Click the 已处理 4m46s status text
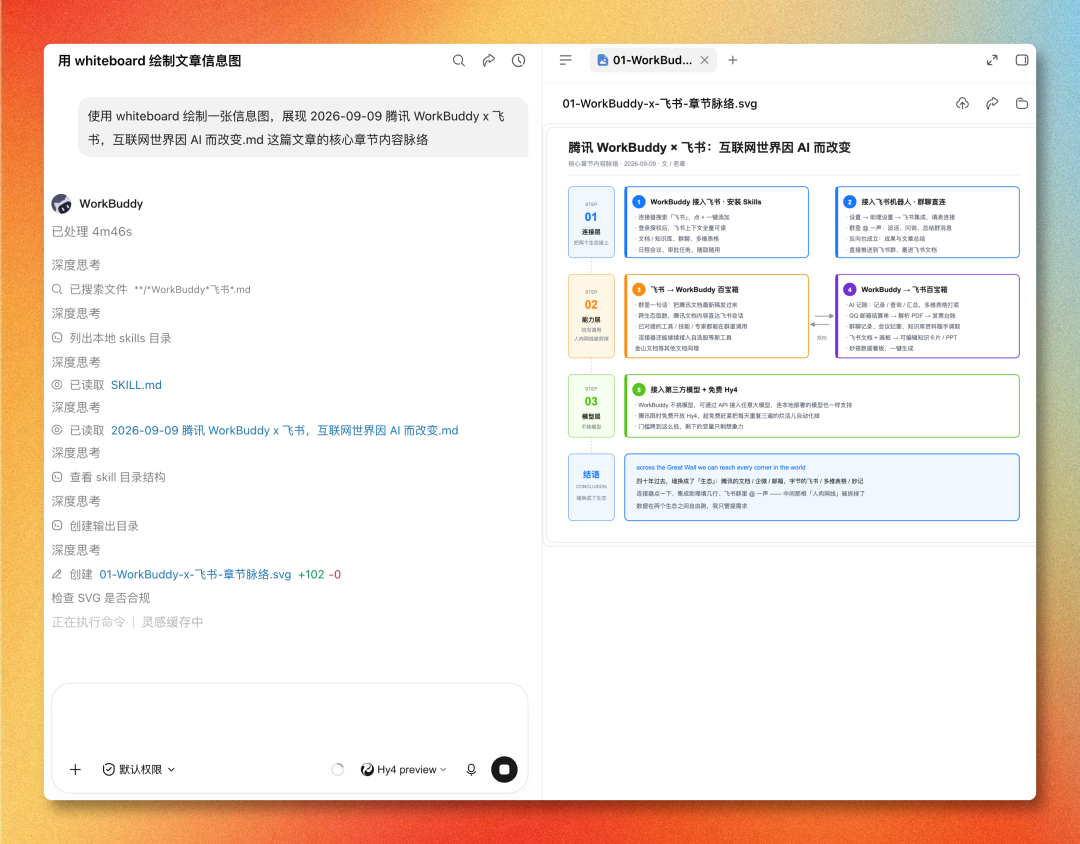 92,231
